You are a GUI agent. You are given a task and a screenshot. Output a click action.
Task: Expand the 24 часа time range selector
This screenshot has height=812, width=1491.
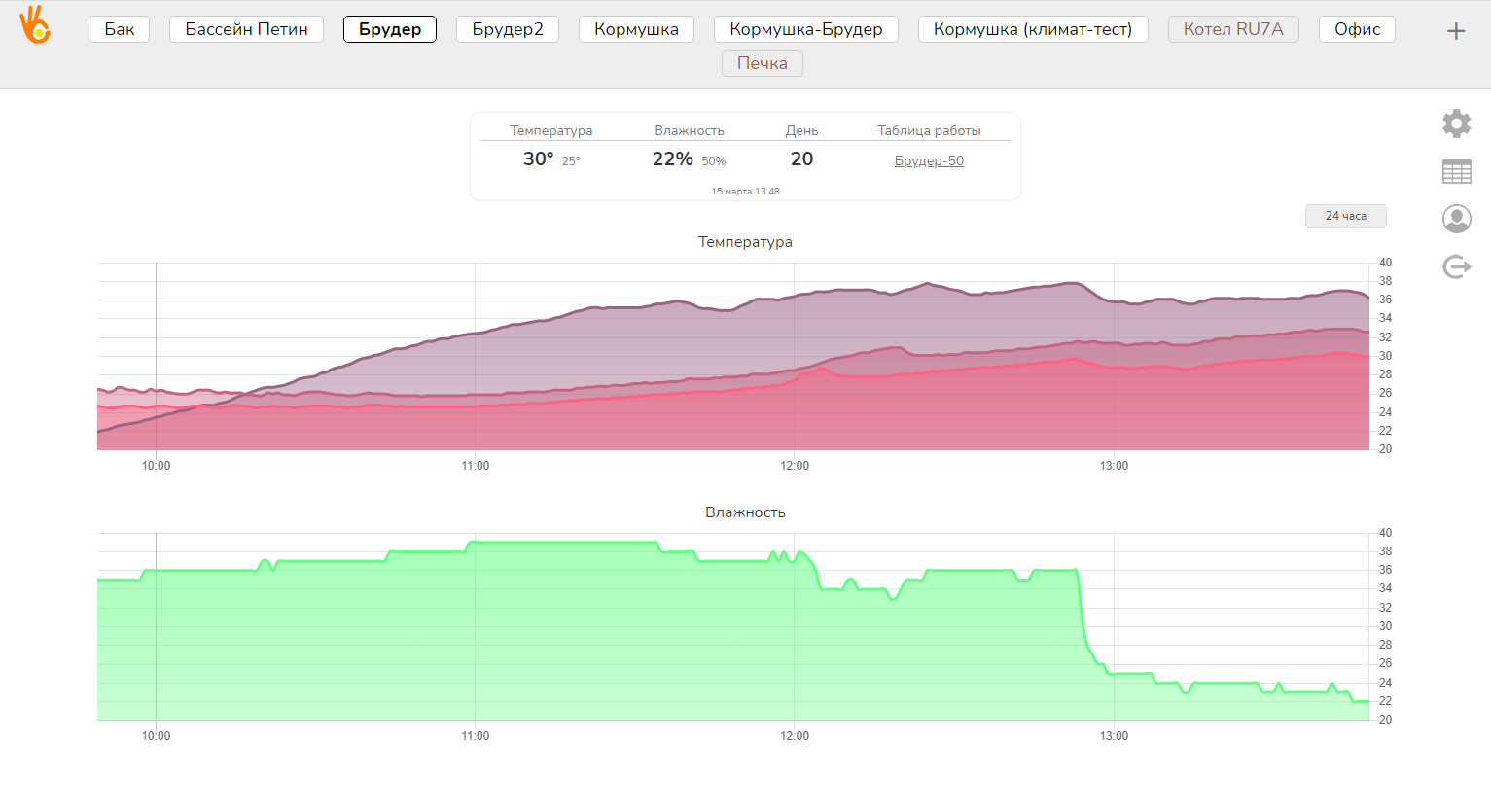1345,216
